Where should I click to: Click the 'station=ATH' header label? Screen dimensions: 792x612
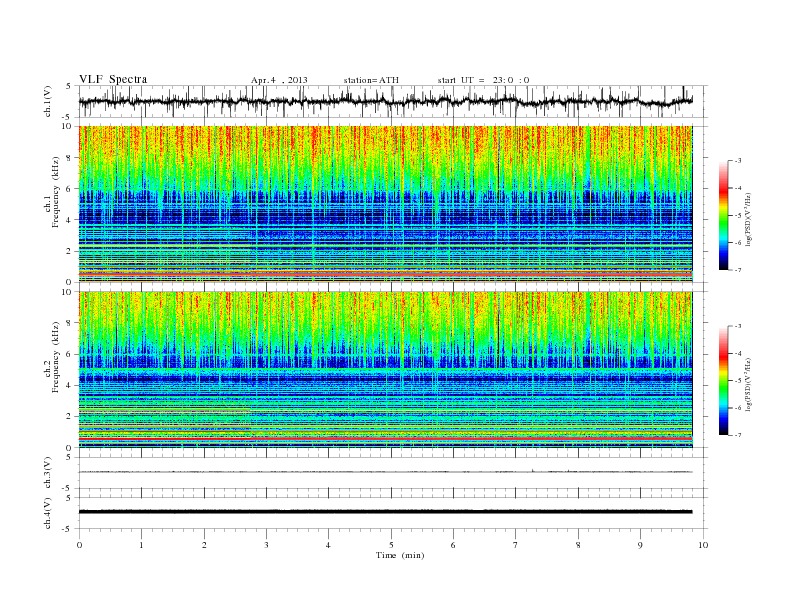coord(371,80)
